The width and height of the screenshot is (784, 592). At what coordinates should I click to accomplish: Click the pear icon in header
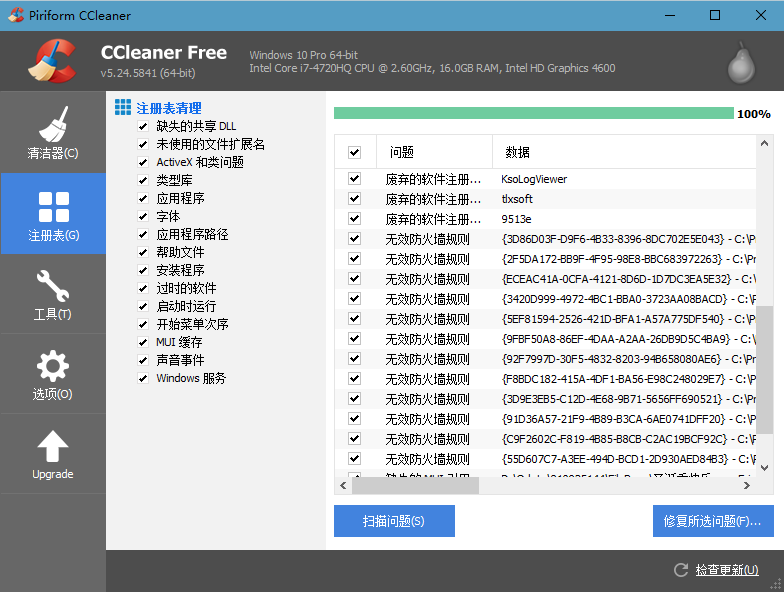(741, 62)
